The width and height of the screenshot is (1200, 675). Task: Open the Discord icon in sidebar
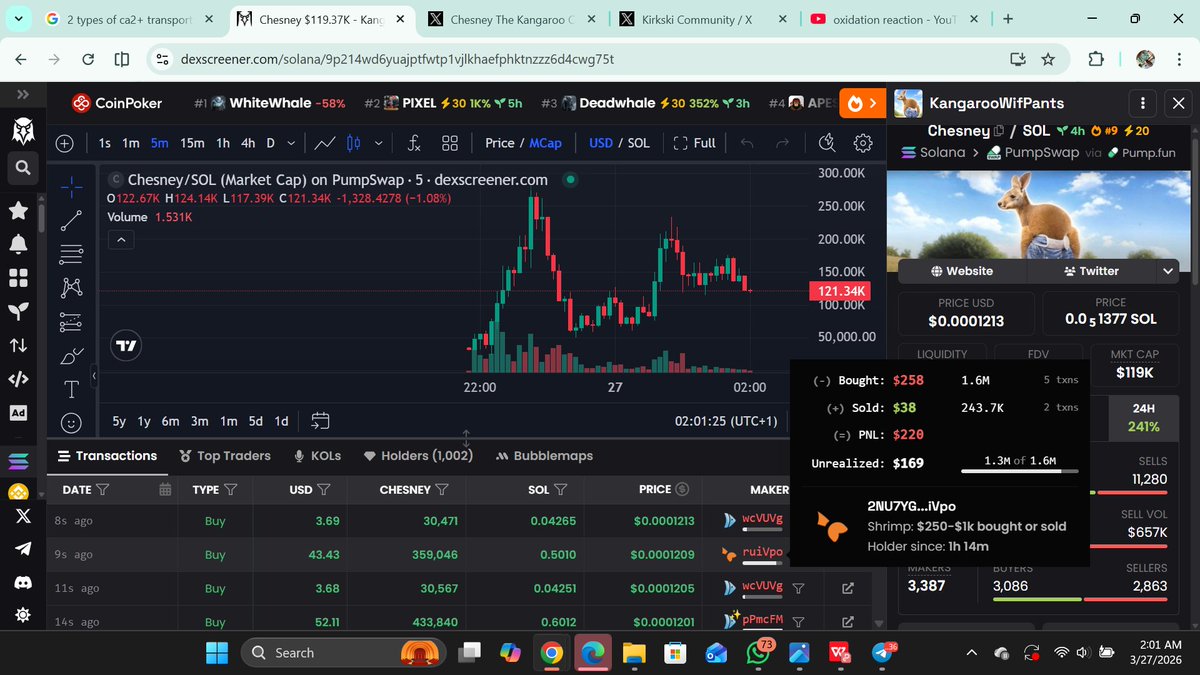21,582
